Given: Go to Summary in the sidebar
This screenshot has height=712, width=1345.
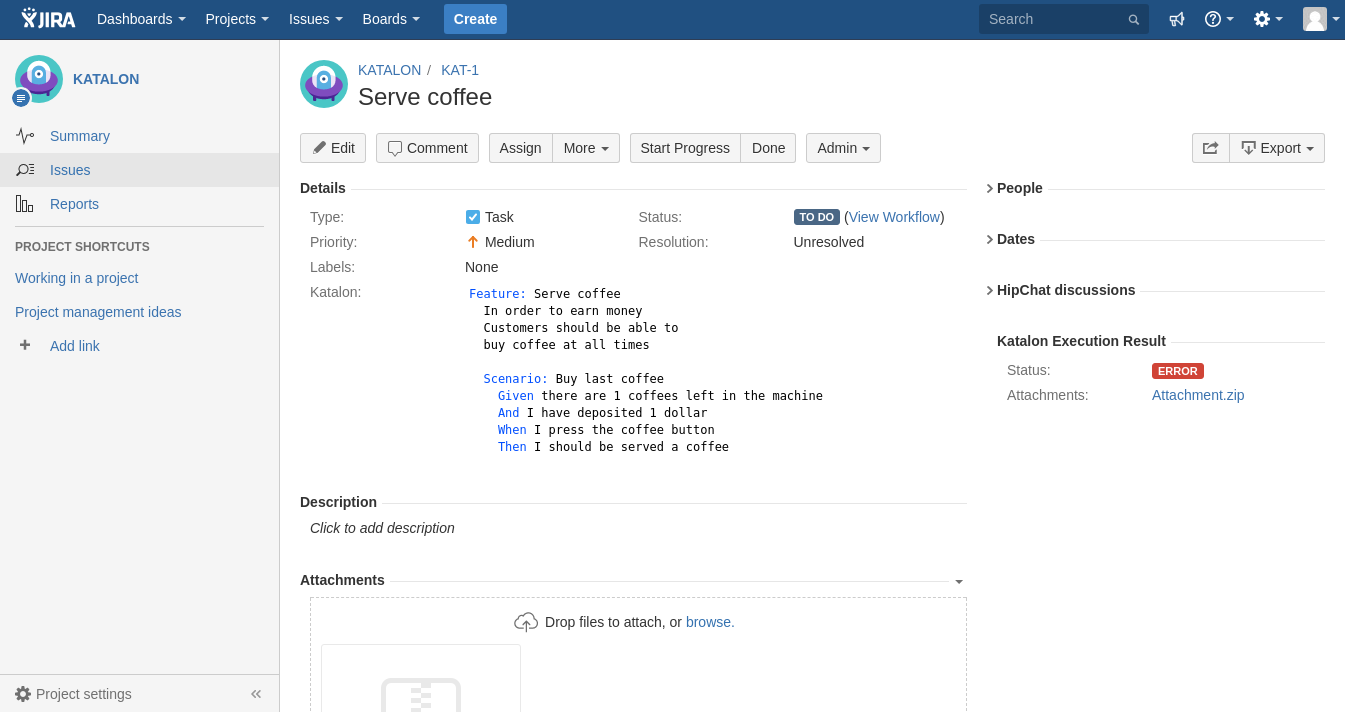Looking at the screenshot, I should tap(80, 136).
